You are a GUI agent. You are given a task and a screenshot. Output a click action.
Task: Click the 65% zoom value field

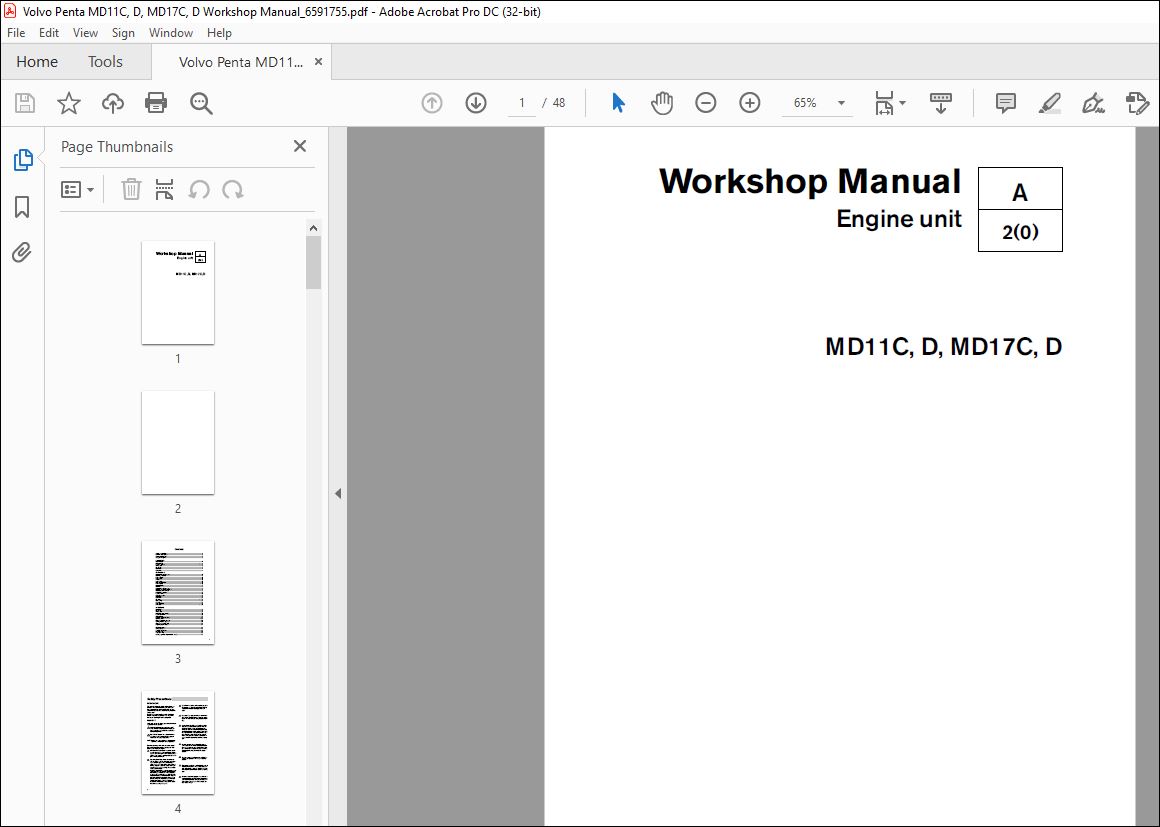click(806, 103)
